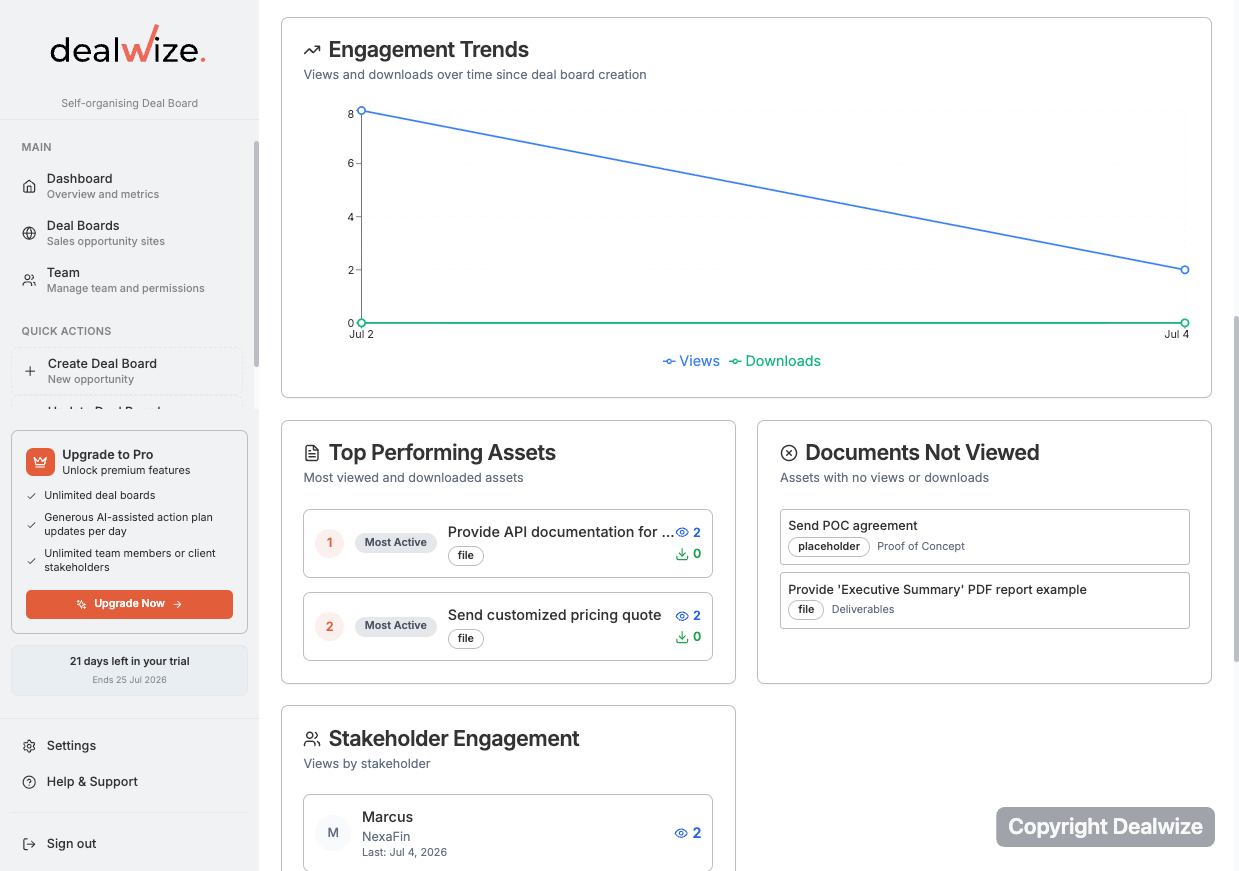This screenshot has width=1239, height=871.
Task: Click the Team people icon
Action: pyautogui.click(x=29, y=280)
